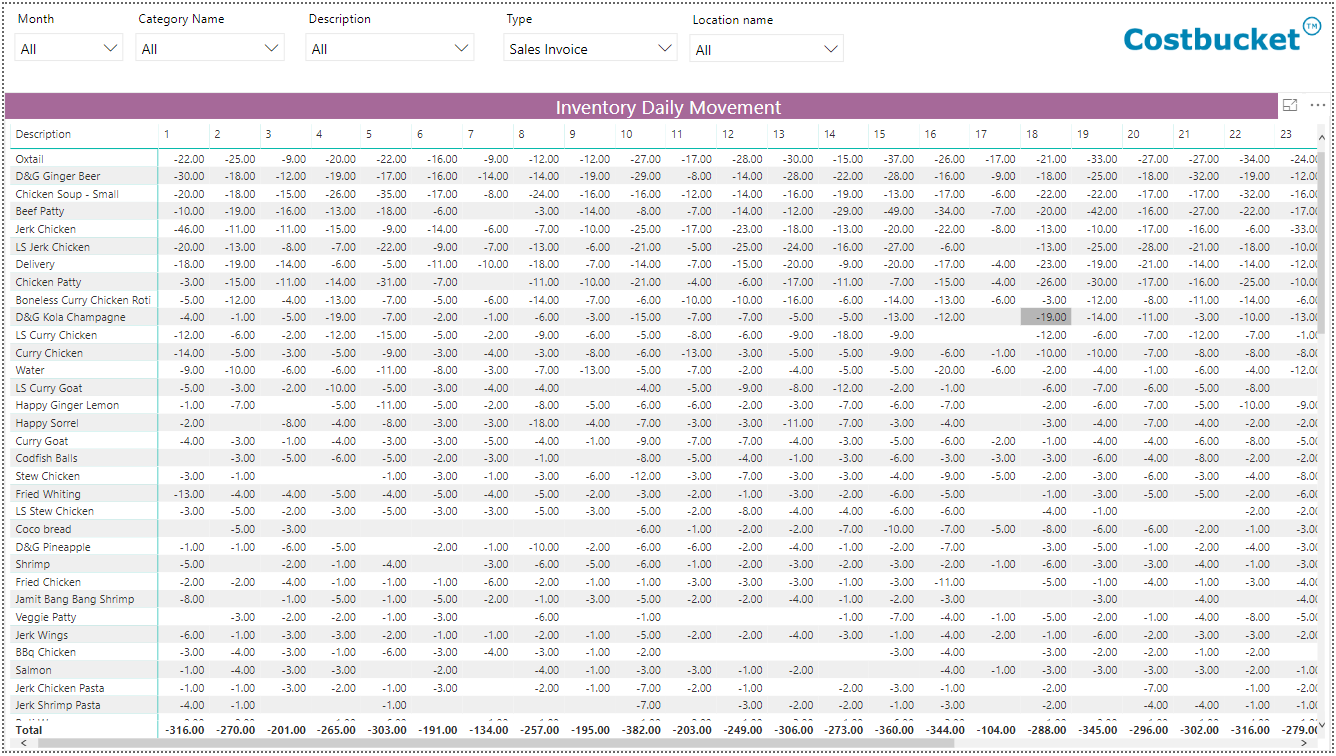
Task: Expand the Month filter dropdown
Action: (x=69, y=49)
